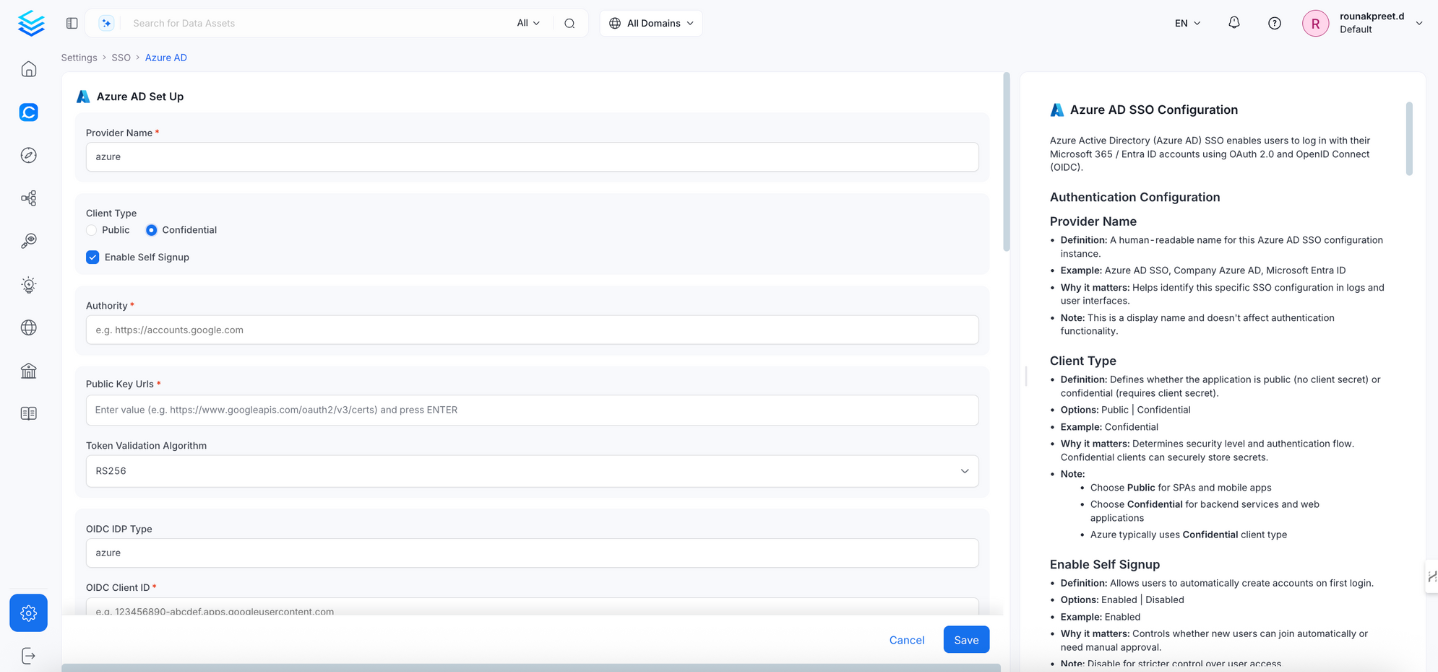Click the Authority input field

532,330
